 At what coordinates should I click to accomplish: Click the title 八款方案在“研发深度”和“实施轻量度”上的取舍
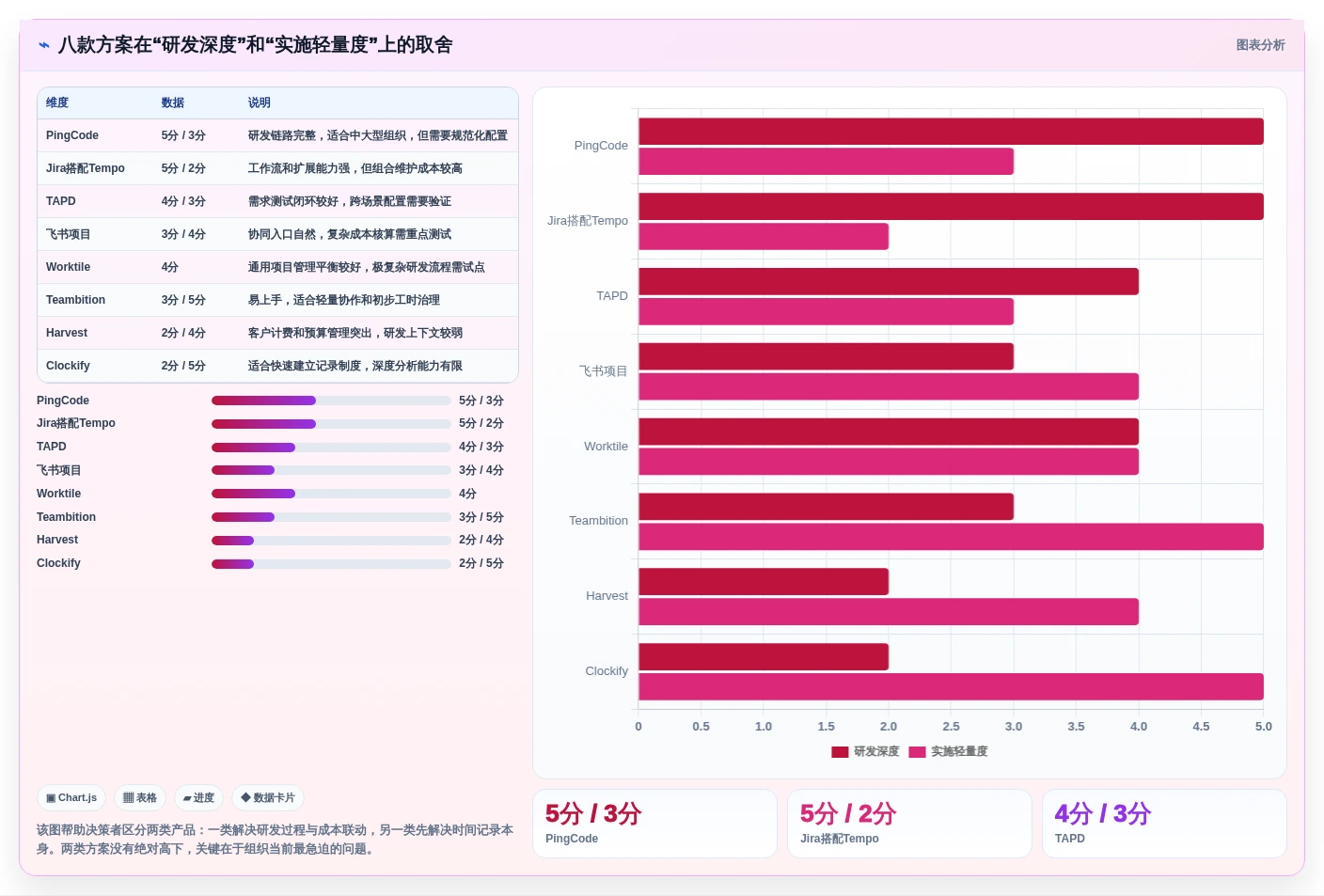pos(256,45)
